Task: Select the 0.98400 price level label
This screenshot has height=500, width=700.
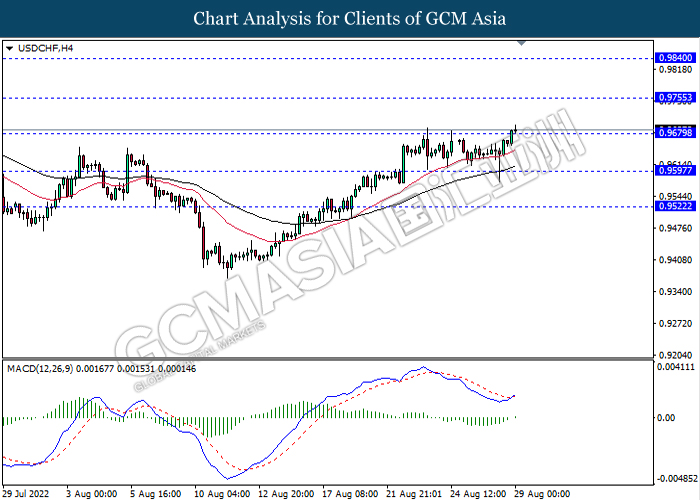Action: coord(675,58)
